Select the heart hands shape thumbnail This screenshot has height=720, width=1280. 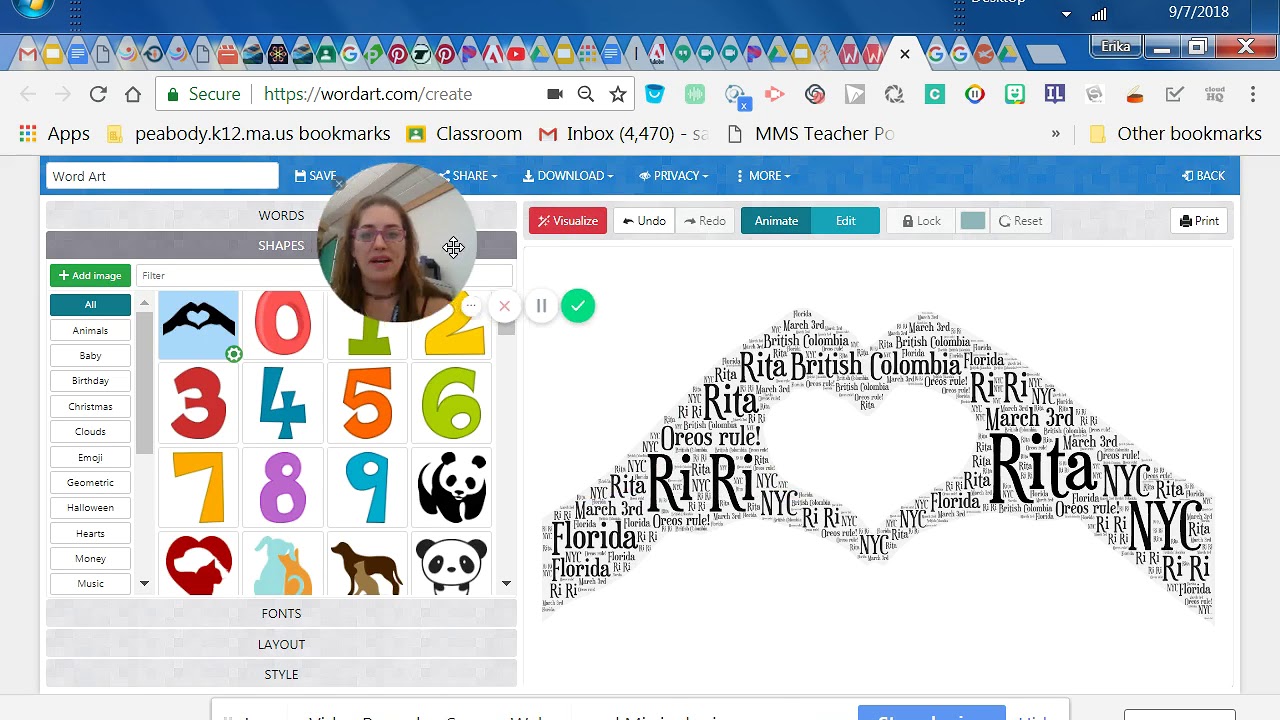coord(198,323)
